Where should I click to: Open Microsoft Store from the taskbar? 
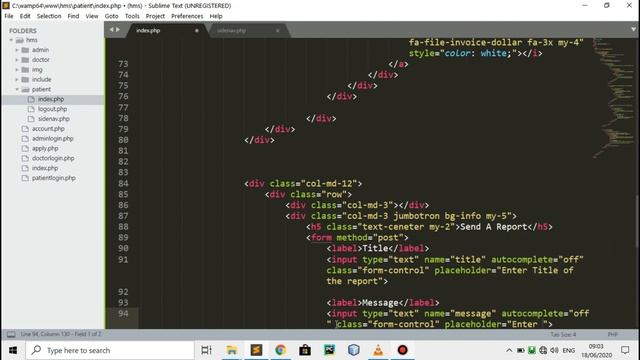coord(305,350)
